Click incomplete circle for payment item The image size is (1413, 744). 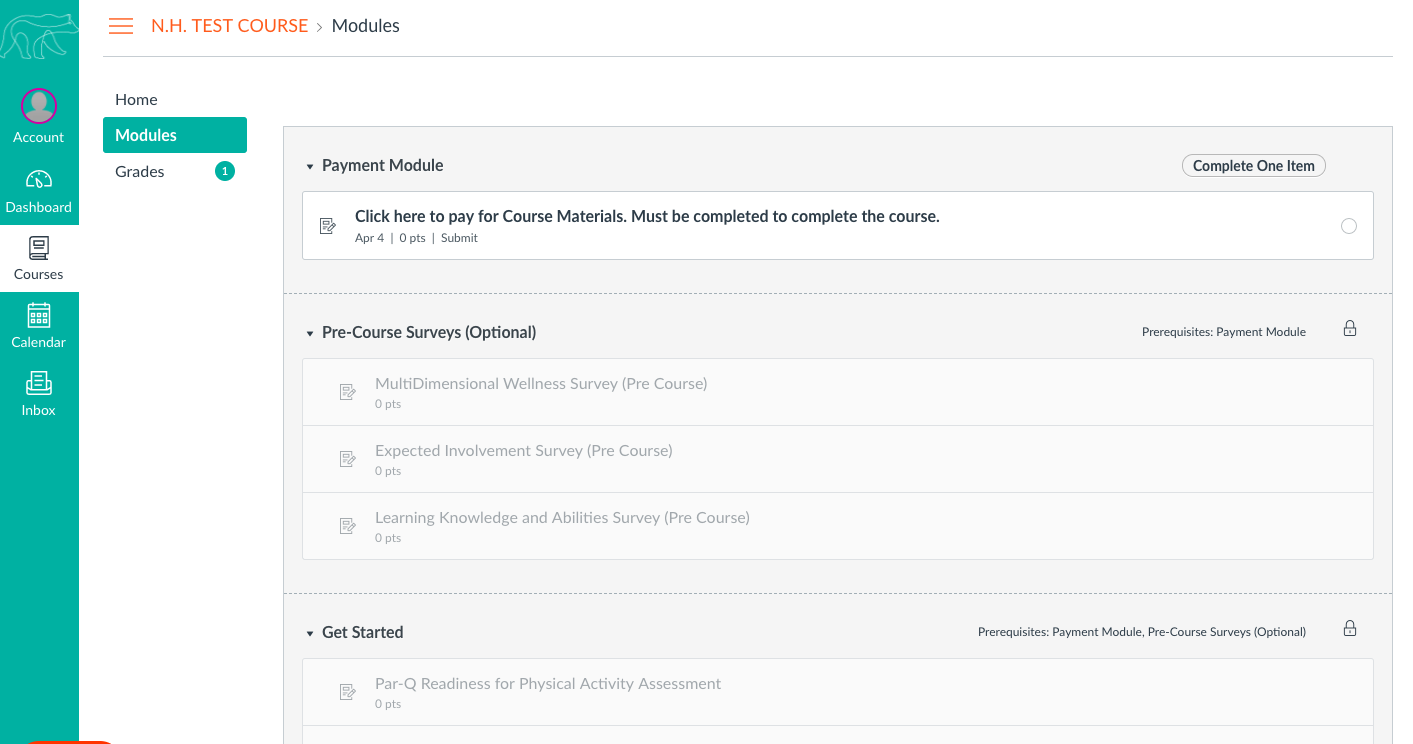pos(1349,226)
